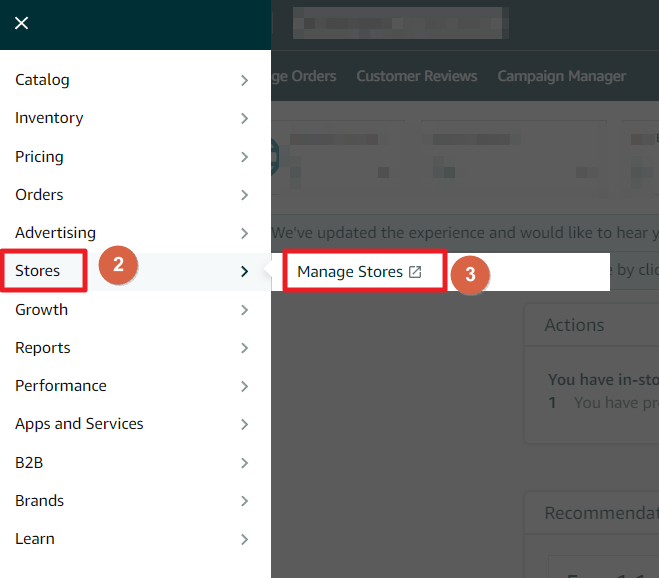Open the Learn menu item
This screenshot has height=578, width=659.
coord(35,539)
